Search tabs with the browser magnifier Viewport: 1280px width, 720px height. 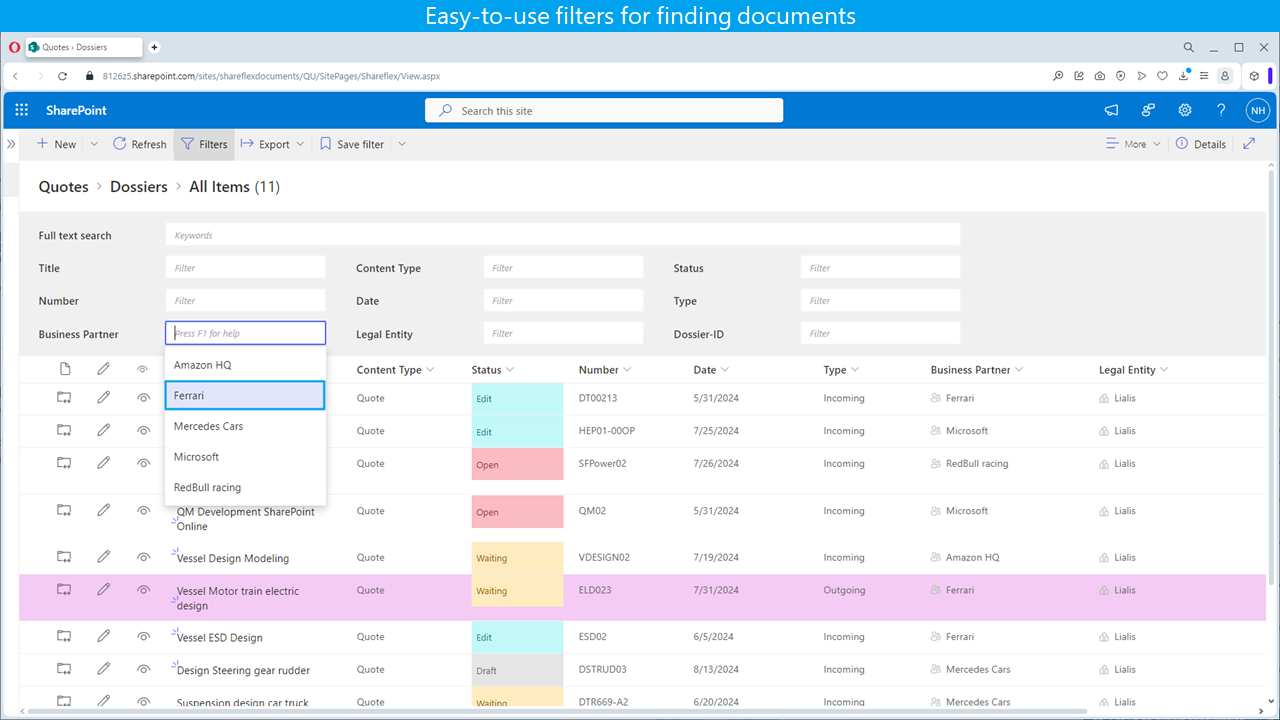click(x=1189, y=47)
